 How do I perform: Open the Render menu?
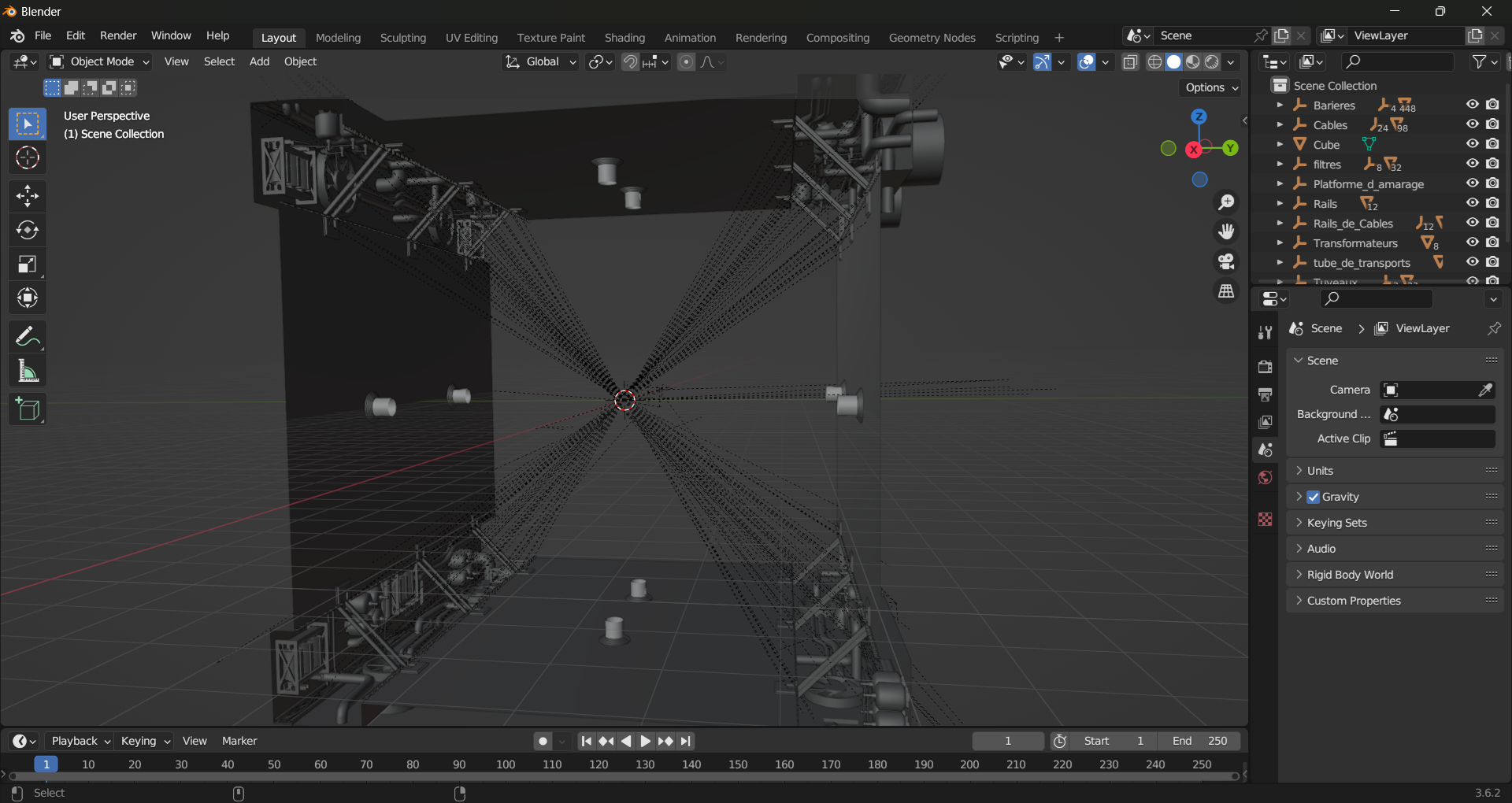[x=118, y=36]
